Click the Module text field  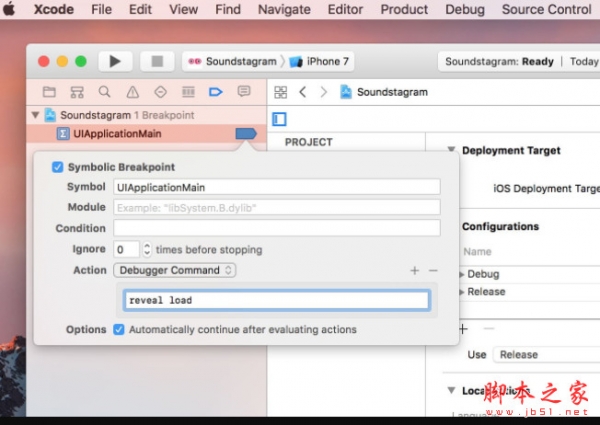pos(277,207)
